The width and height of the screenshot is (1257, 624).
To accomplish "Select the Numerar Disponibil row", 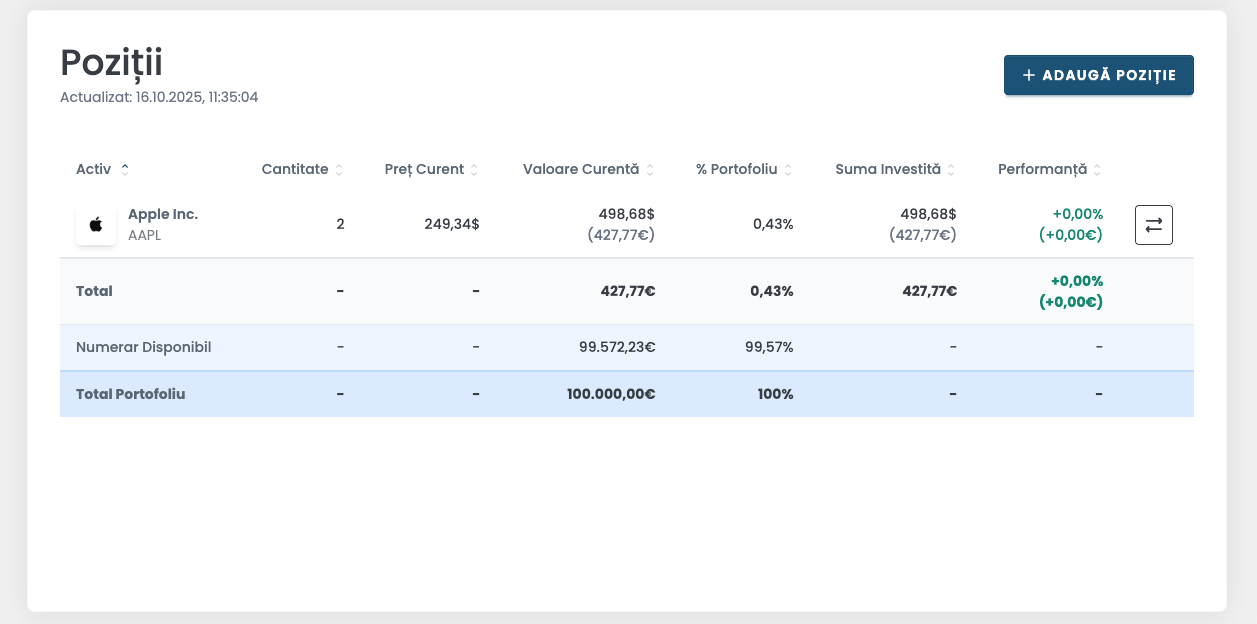I will 143,347.
